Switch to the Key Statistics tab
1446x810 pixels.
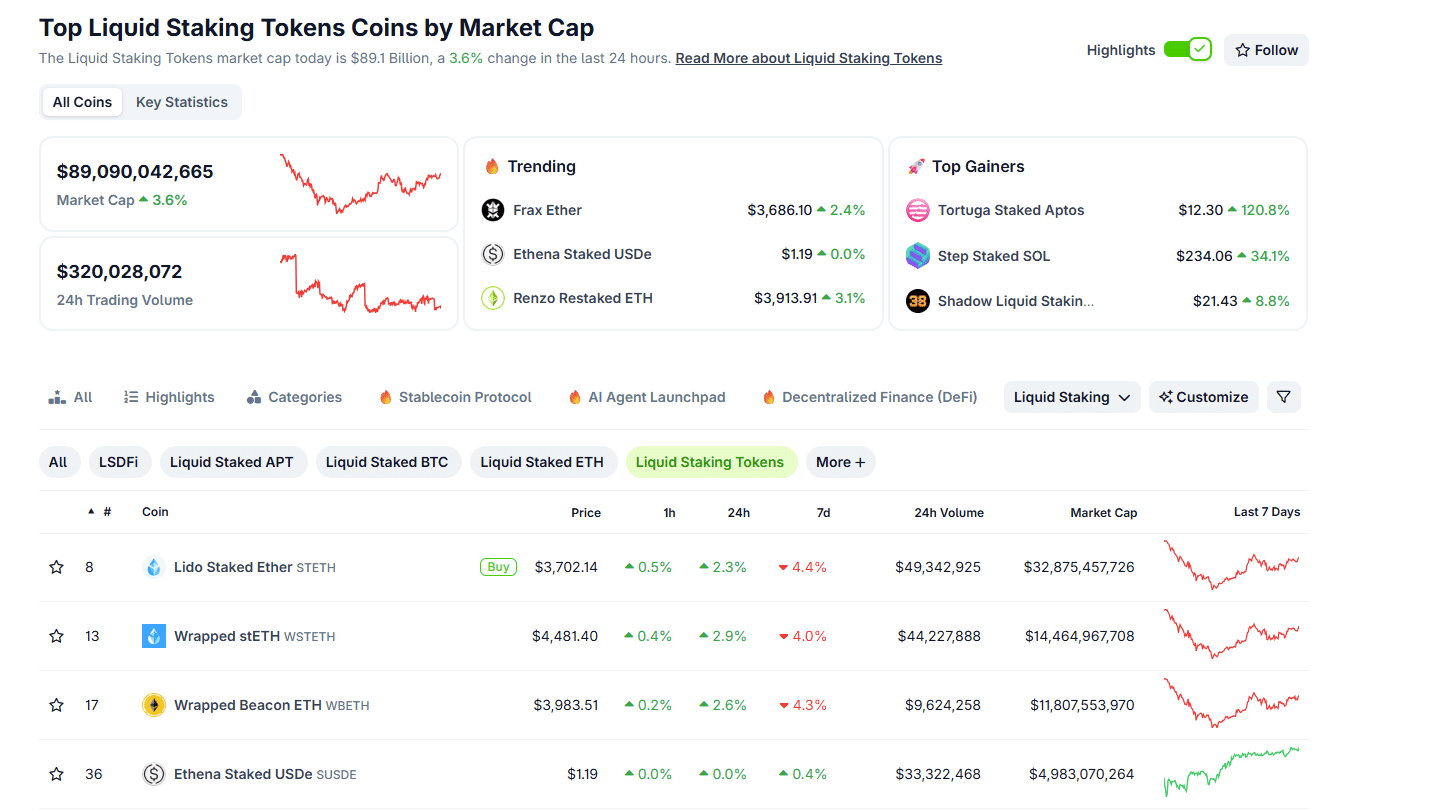181,101
